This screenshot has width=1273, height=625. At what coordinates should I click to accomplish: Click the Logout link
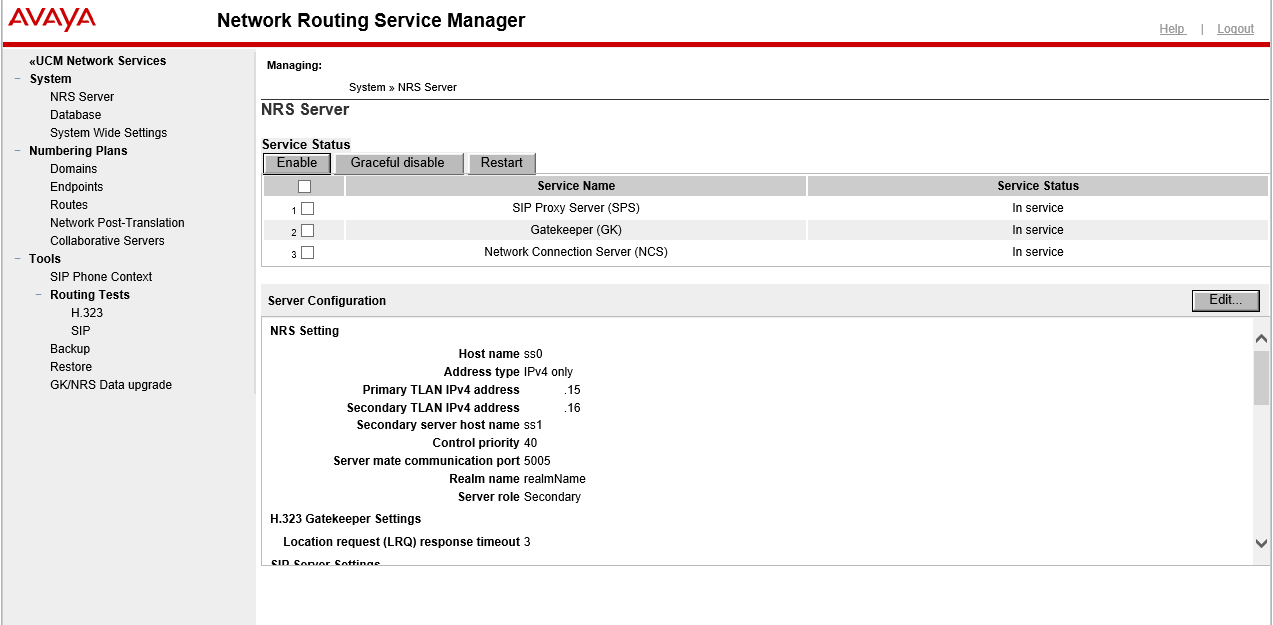tap(1235, 29)
